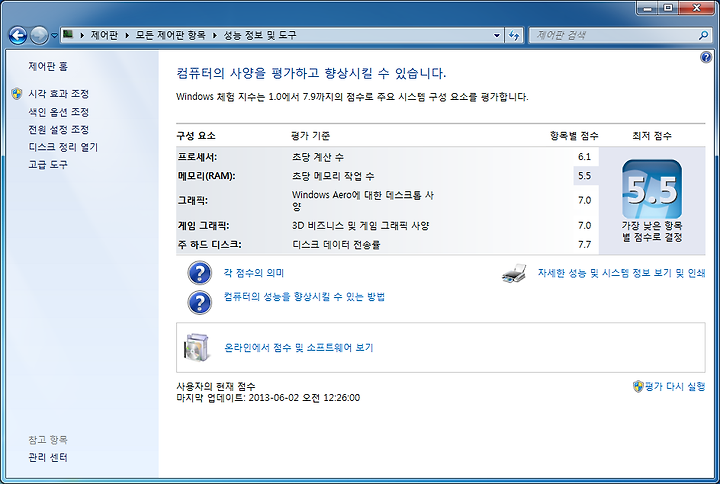Click the shield icon beside 시각 효과 조정

[x=17, y=94]
